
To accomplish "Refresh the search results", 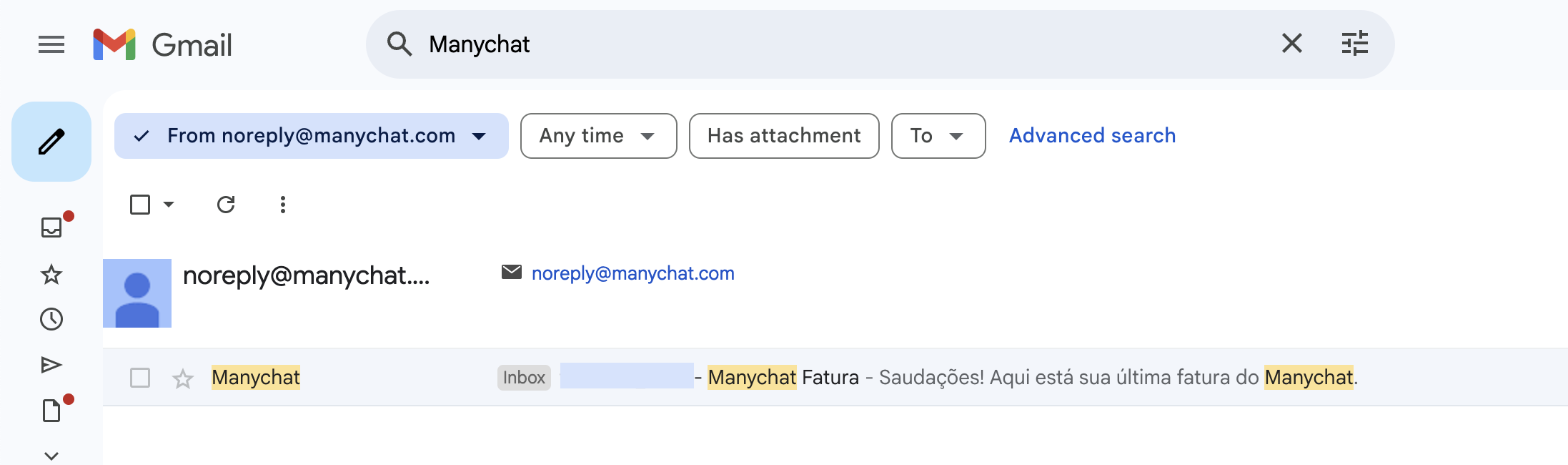I will (x=226, y=205).
